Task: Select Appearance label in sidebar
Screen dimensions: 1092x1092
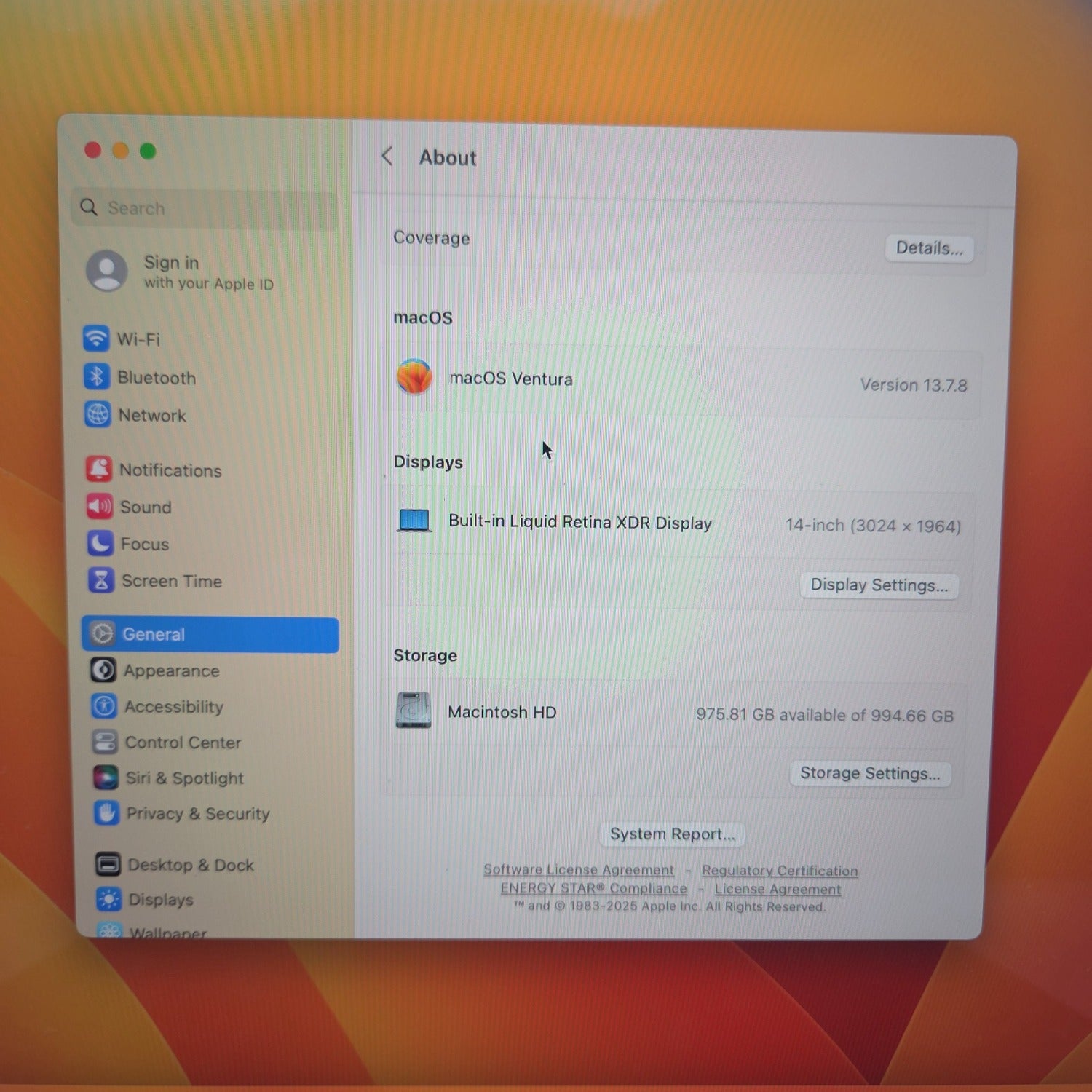Action: [171, 670]
